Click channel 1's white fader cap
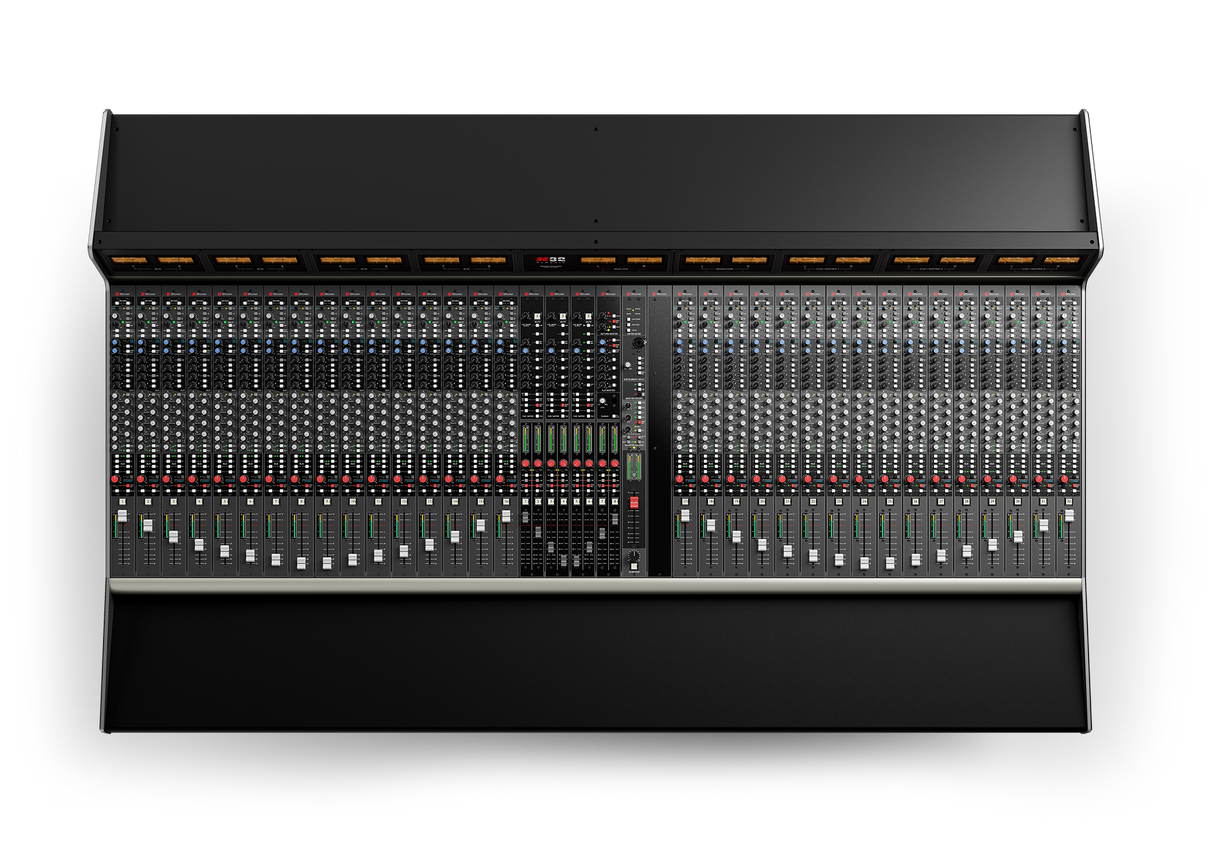Viewport: 1214px width, 850px height. coord(121,513)
